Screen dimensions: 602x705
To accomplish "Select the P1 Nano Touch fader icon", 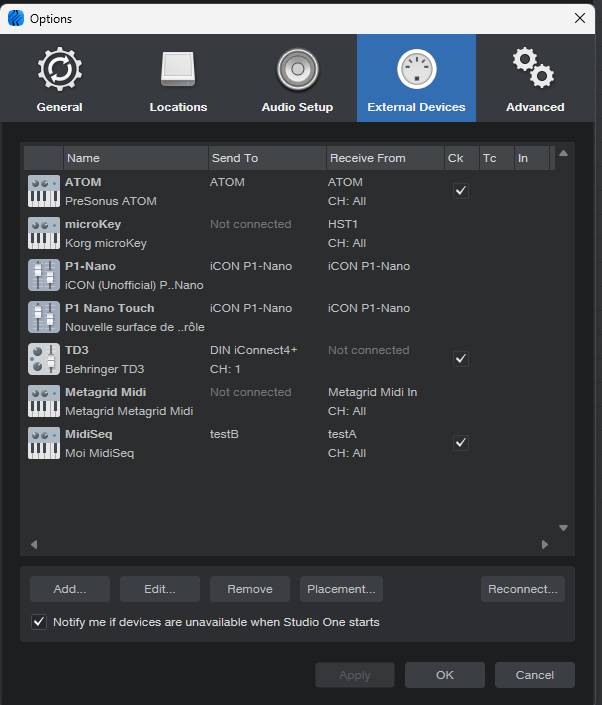I will 44,317.
